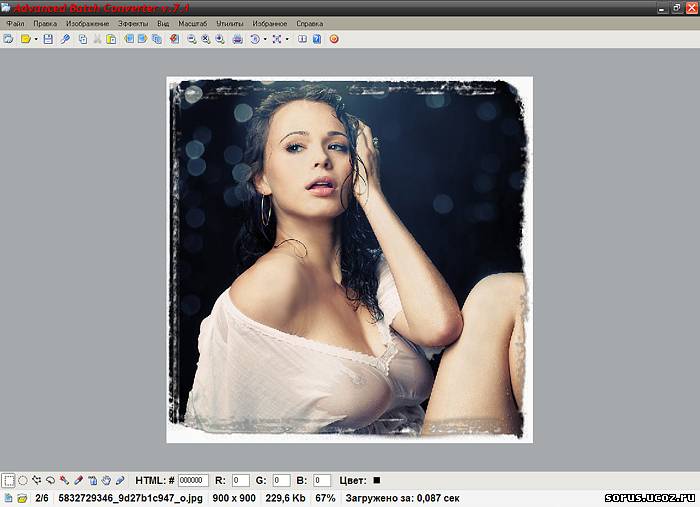Open the Утилиты menu

click(x=229, y=22)
